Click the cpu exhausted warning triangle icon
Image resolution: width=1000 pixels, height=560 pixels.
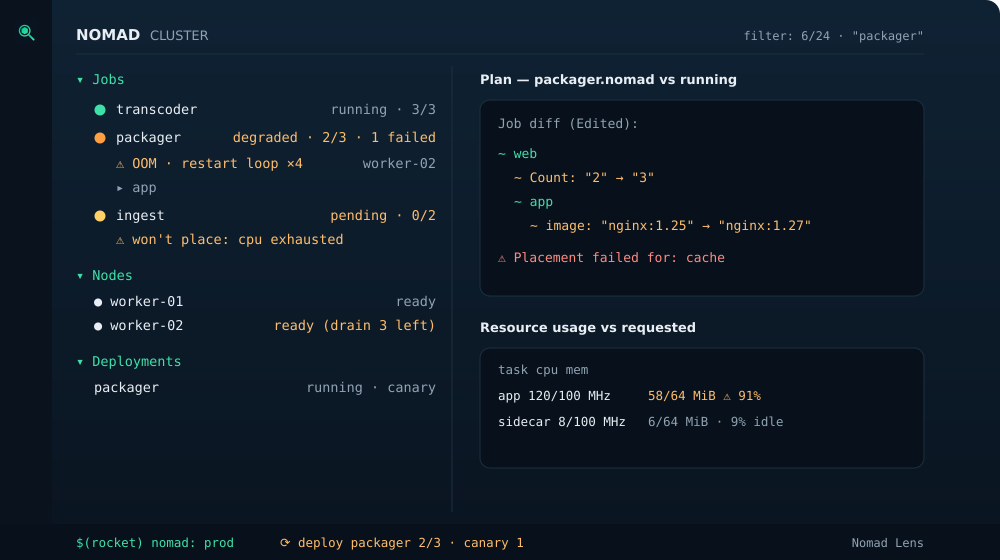[120, 240]
